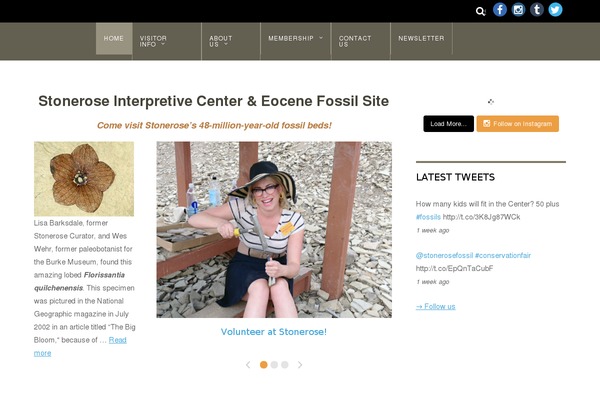Open the Instagram icon in header
600x400 pixels.
[x=518, y=10]
